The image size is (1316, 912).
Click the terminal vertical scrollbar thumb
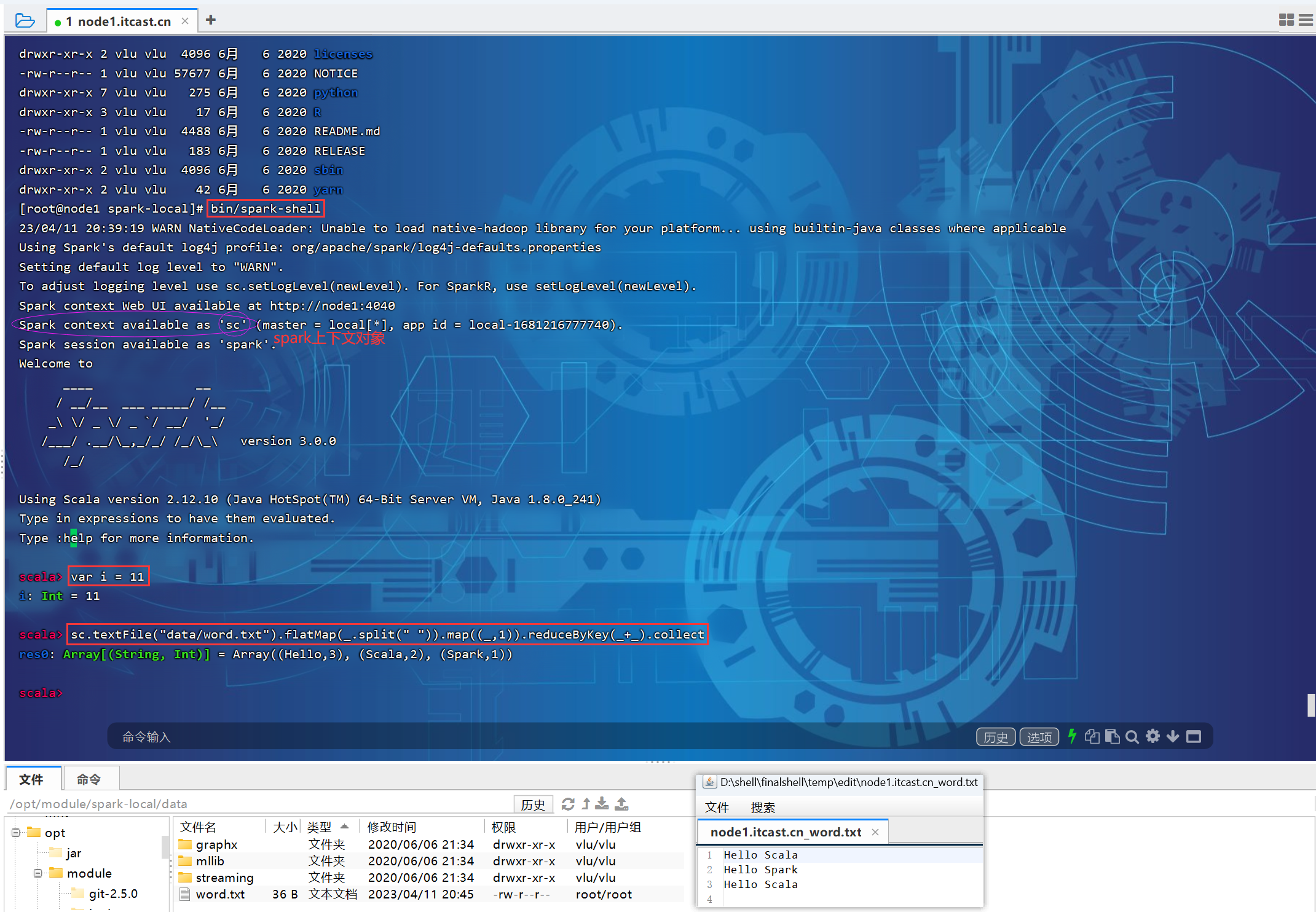(x=1311, y=705)
